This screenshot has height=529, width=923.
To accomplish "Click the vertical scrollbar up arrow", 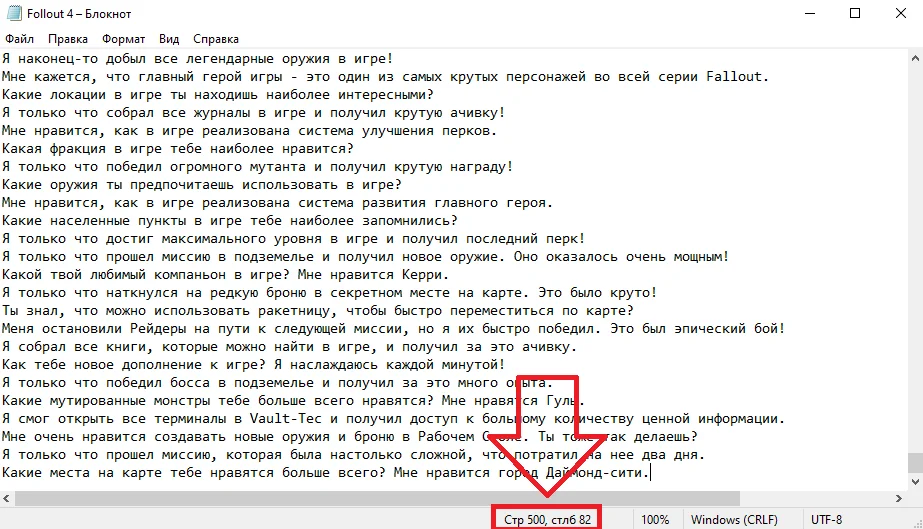I will tap(915, 58).
